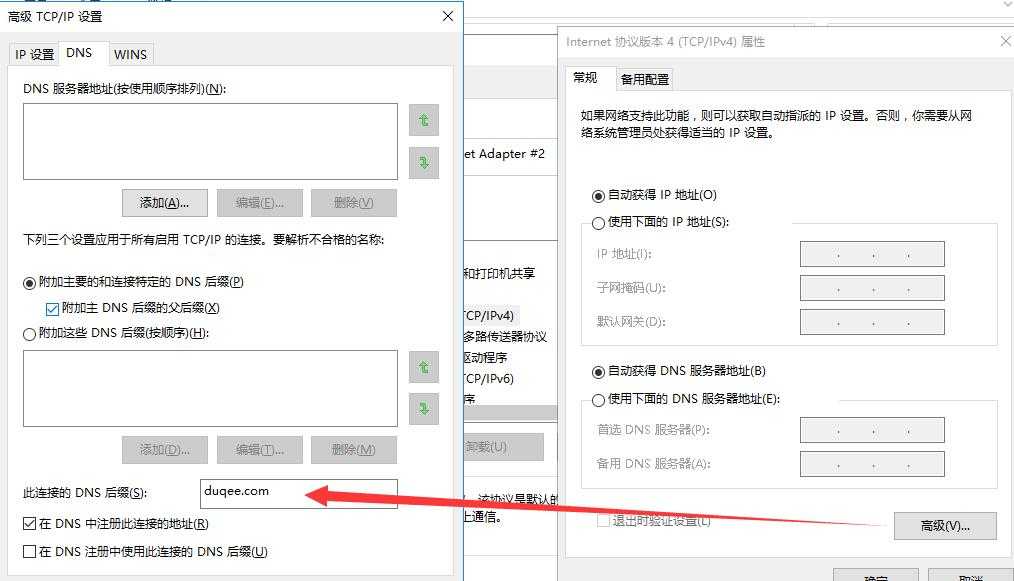Click the 备用 DNS 服务器 input field
The image size is (1014, 581).
pos(872,464)
